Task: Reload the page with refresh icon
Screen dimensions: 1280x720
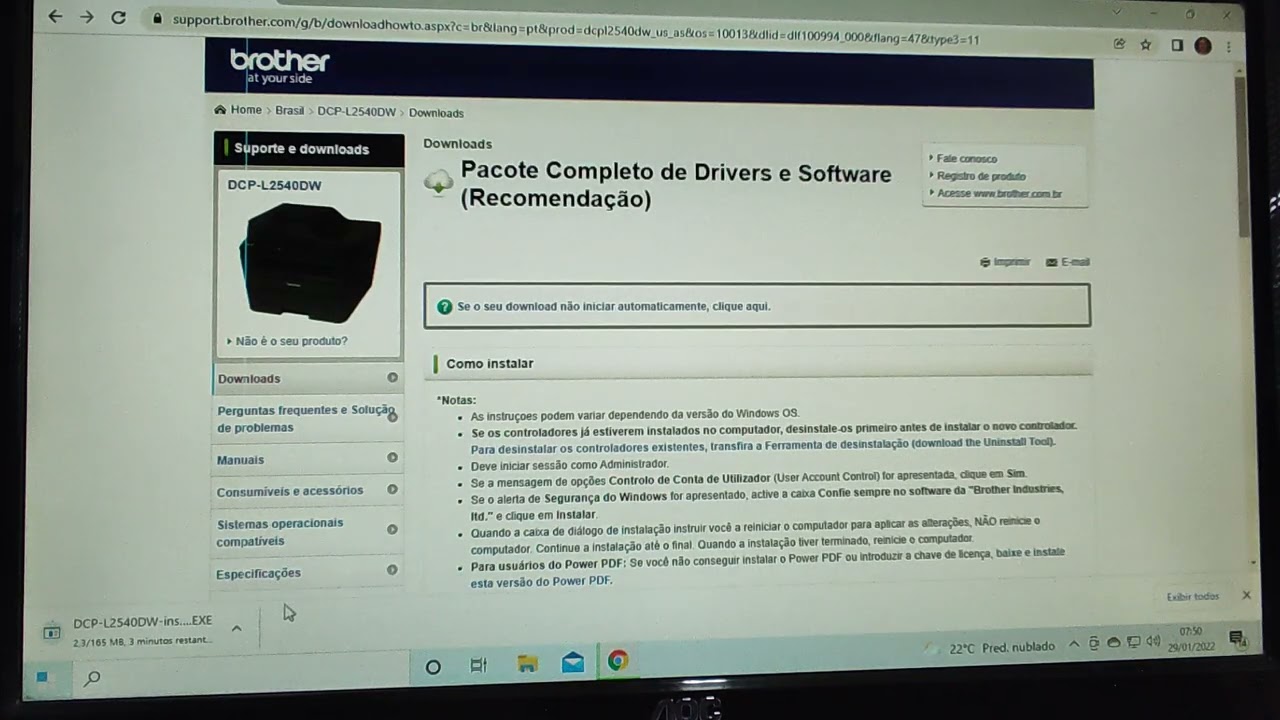Action: [x=118, y=17]
